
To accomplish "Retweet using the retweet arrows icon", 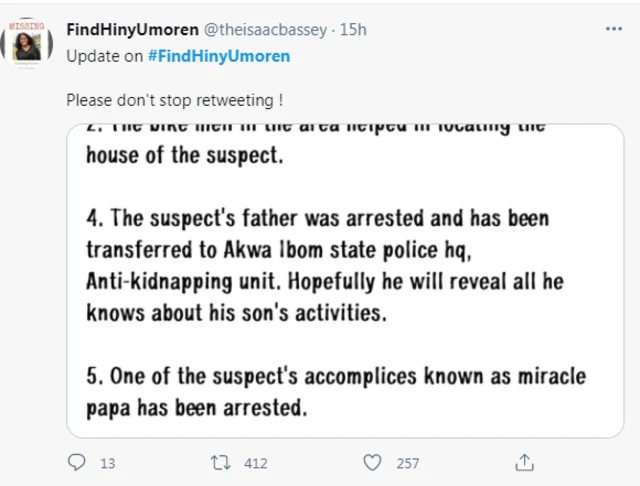I will (221, 462).
